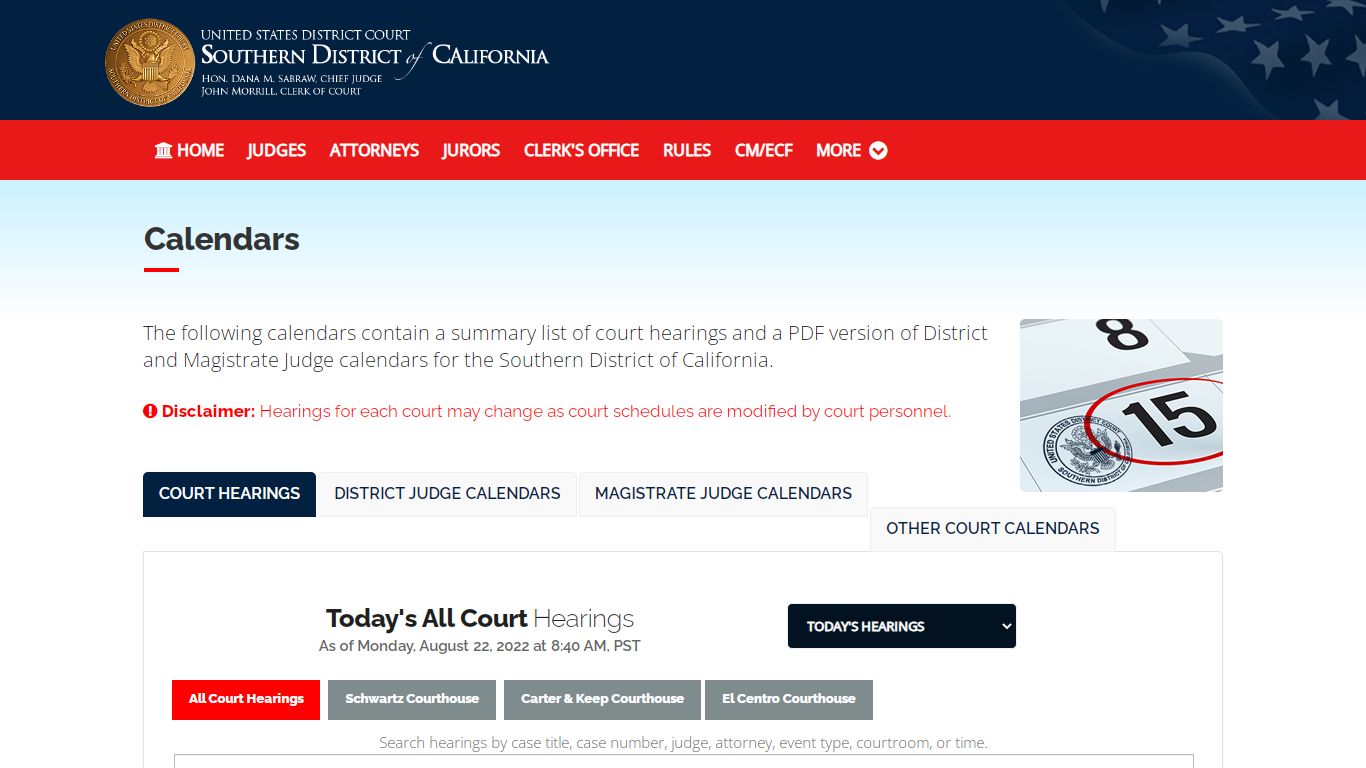Switch to MAGISTRATE JUDGE CALENDARS tab
This screenshot has height=768, width=1366.
click(x=723, y=493)
